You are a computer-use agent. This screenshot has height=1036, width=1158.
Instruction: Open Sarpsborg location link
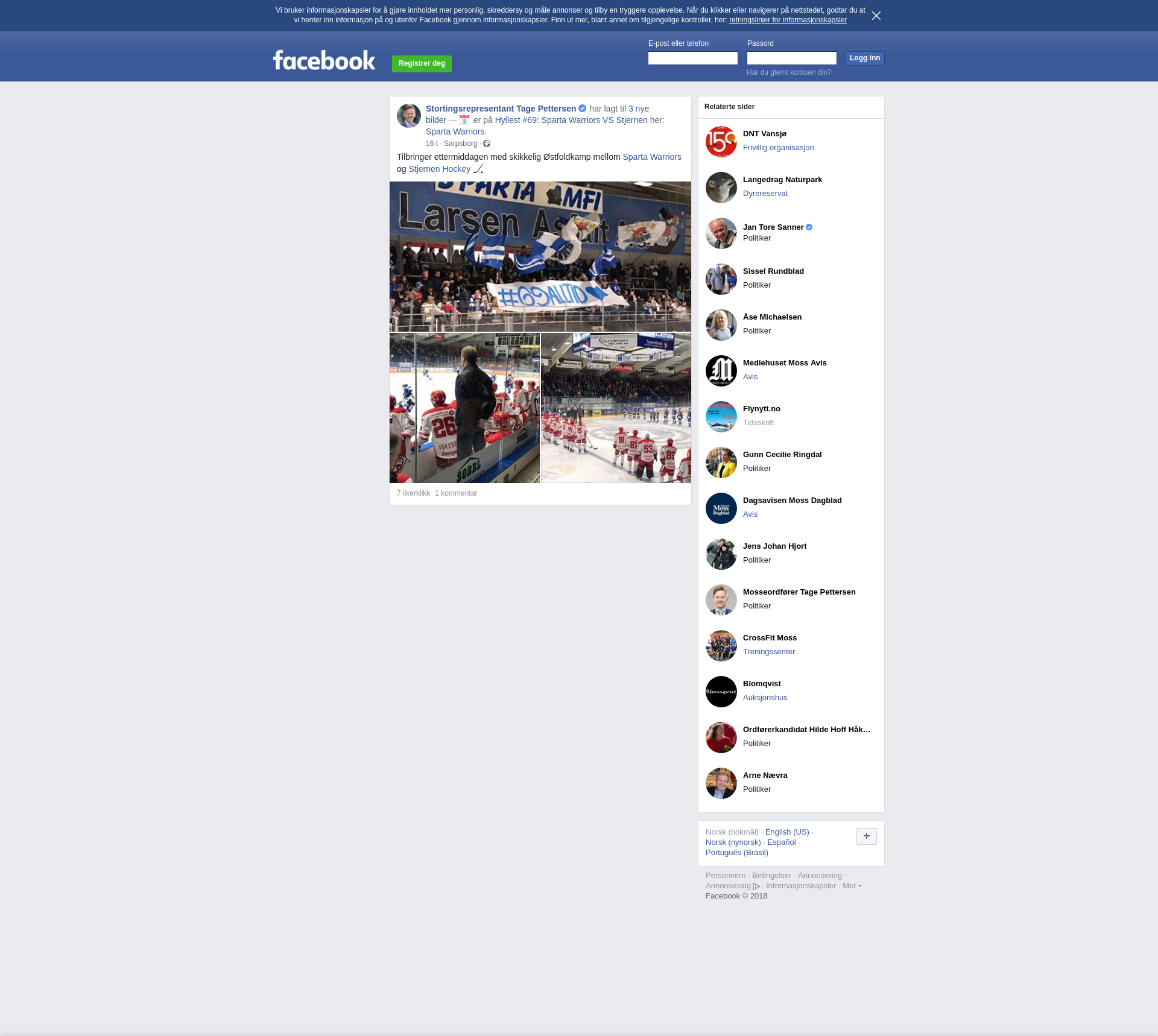pos(460,144)
